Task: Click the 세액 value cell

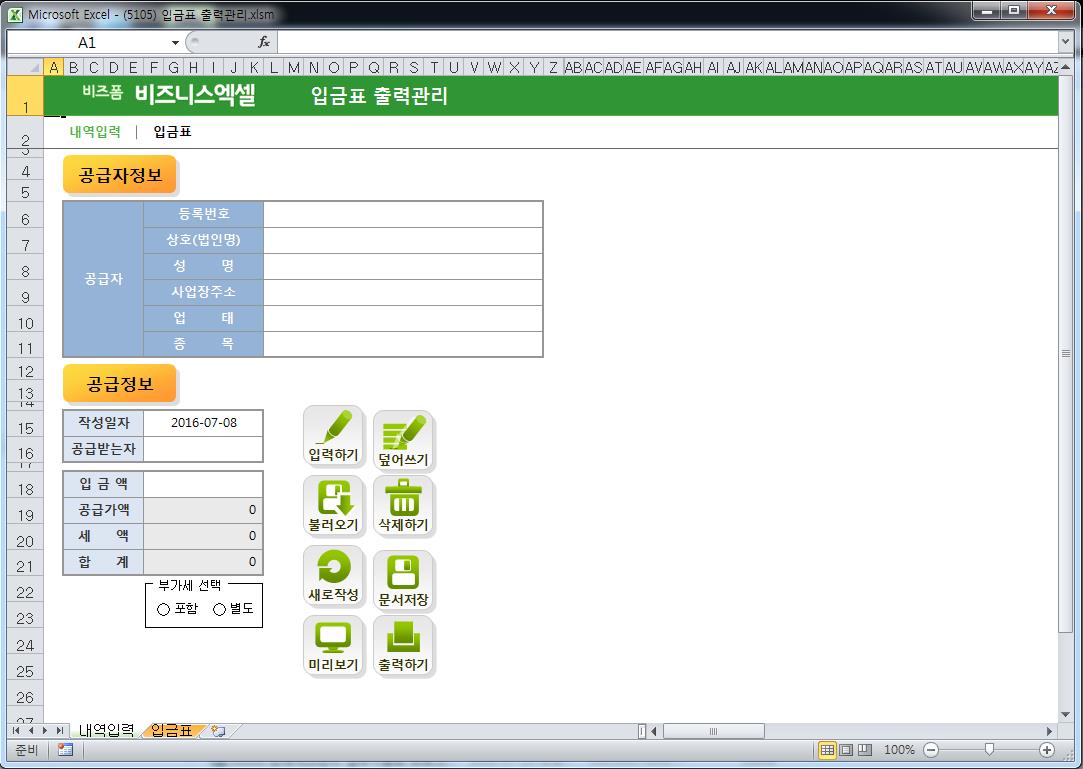Action: 203,536
